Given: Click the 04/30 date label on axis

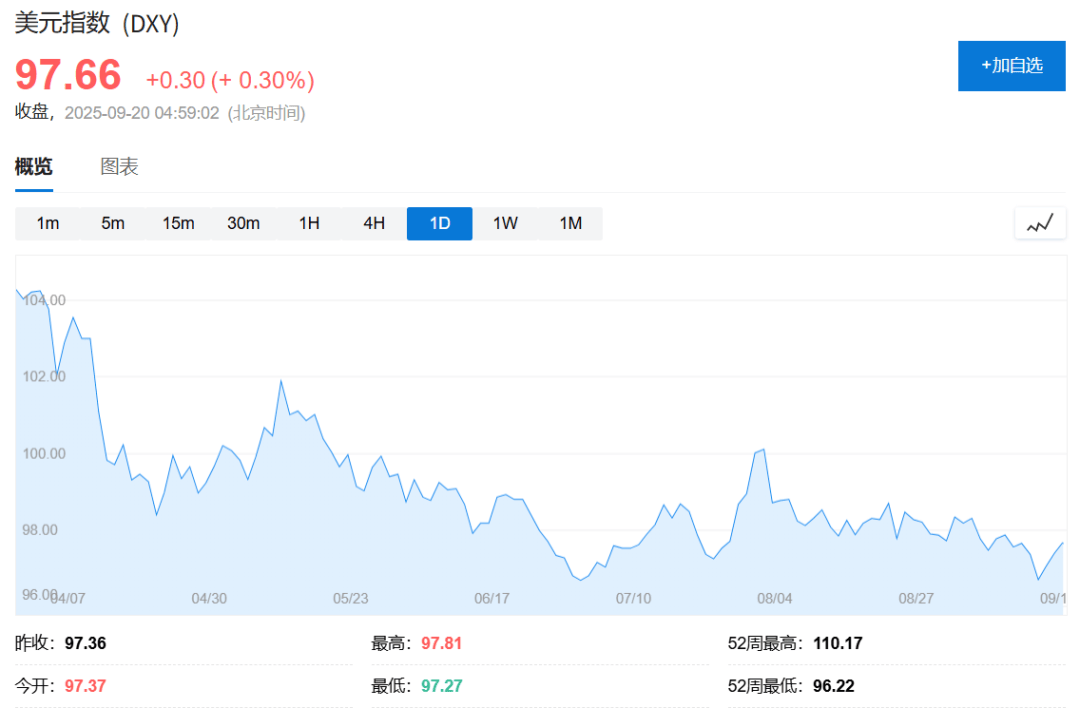Looking at the screenshot, I should [x=209, y=598].
